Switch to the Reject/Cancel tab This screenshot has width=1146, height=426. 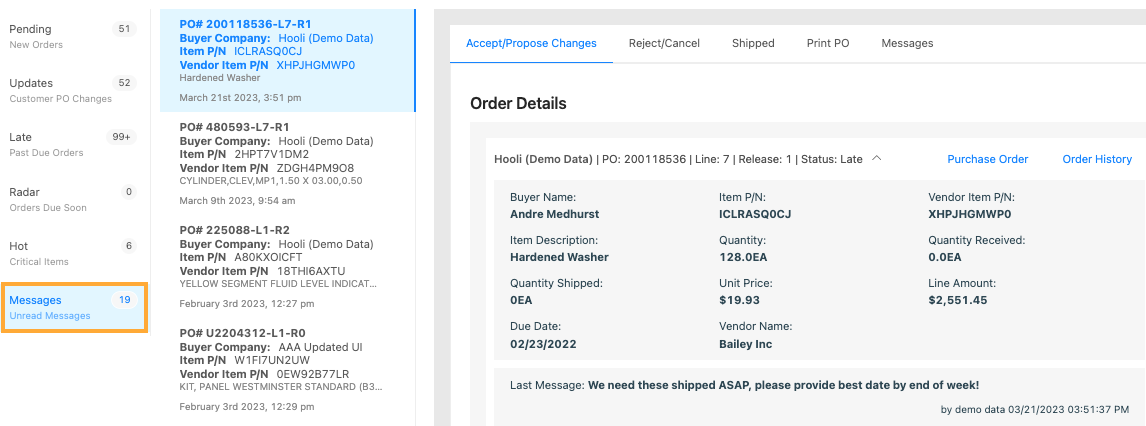664,43
